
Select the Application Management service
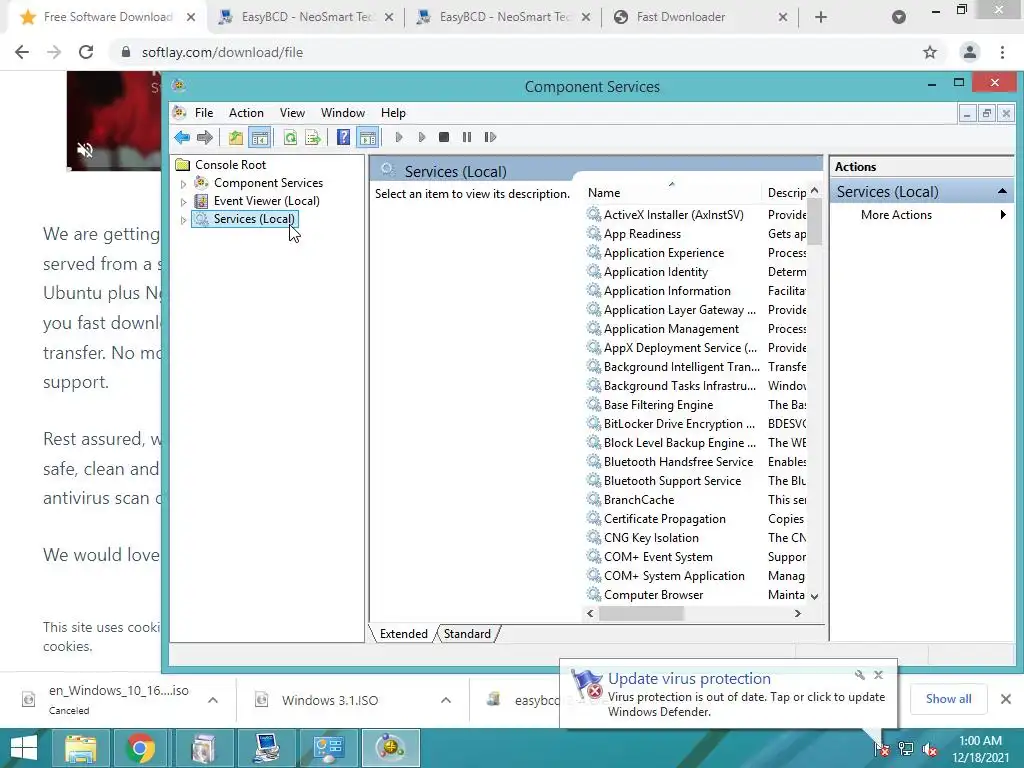[x=671, y=328]
